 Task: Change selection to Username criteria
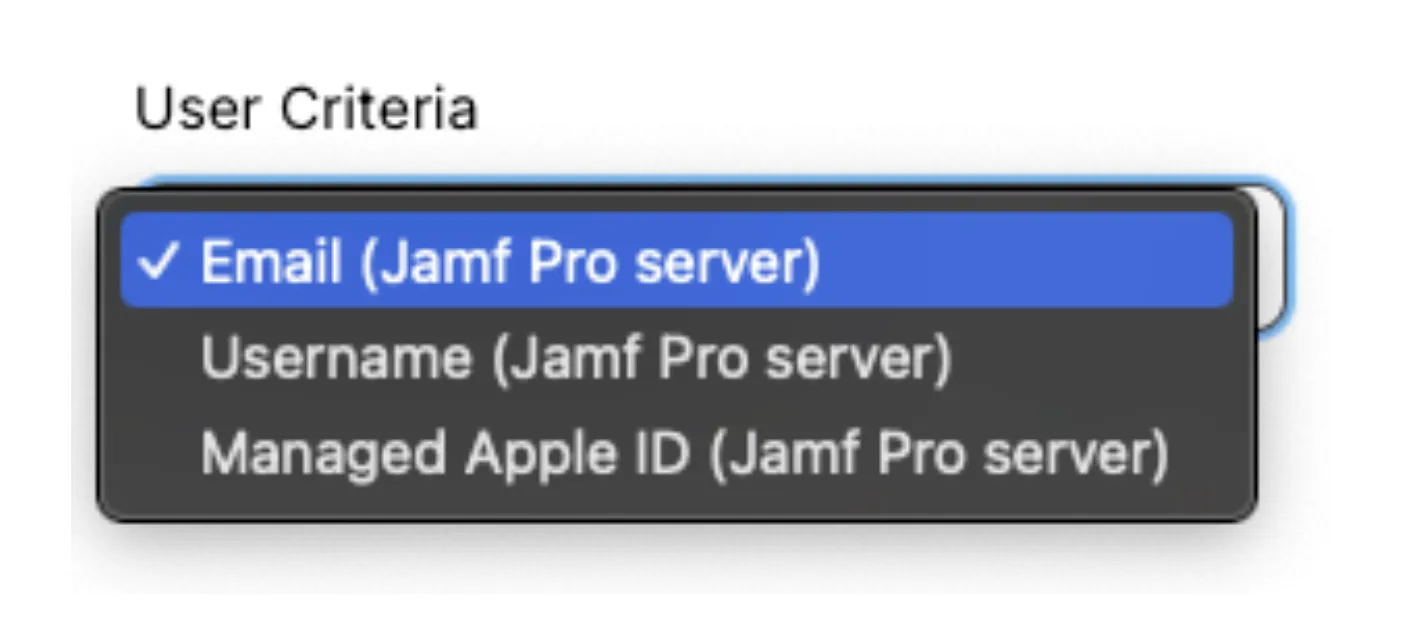[x=578, y=357]
